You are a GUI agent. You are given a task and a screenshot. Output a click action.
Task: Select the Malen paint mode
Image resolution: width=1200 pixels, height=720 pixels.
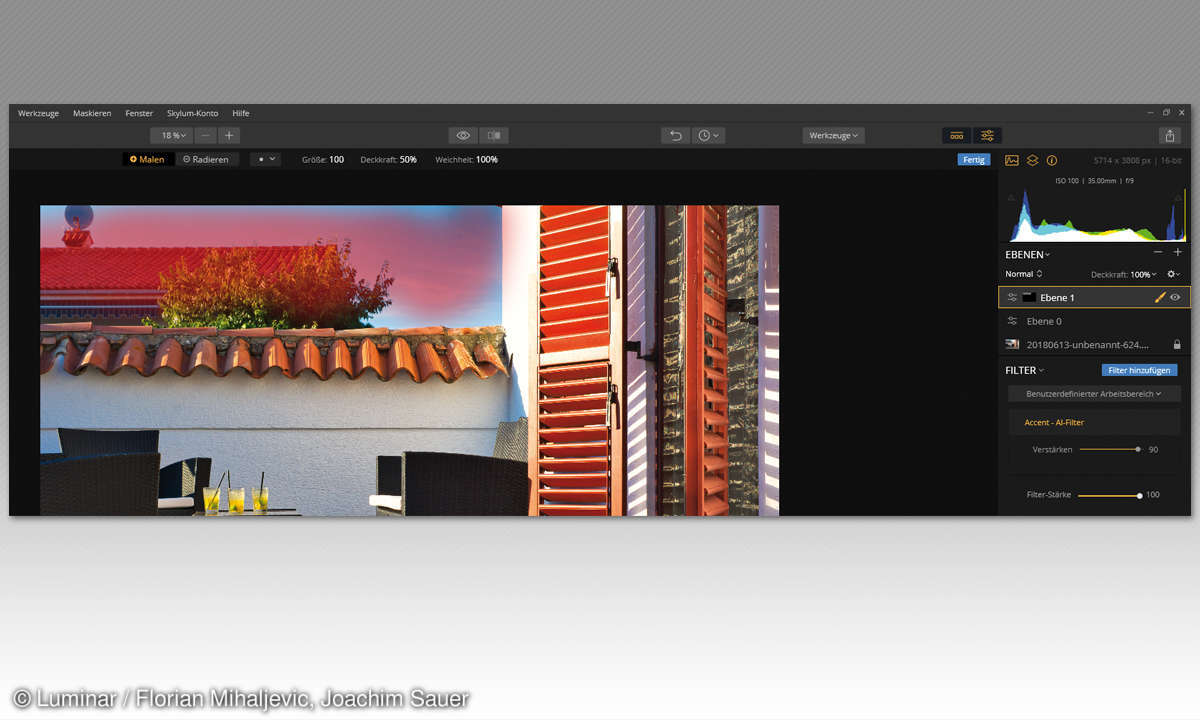(x=147, y=159)
